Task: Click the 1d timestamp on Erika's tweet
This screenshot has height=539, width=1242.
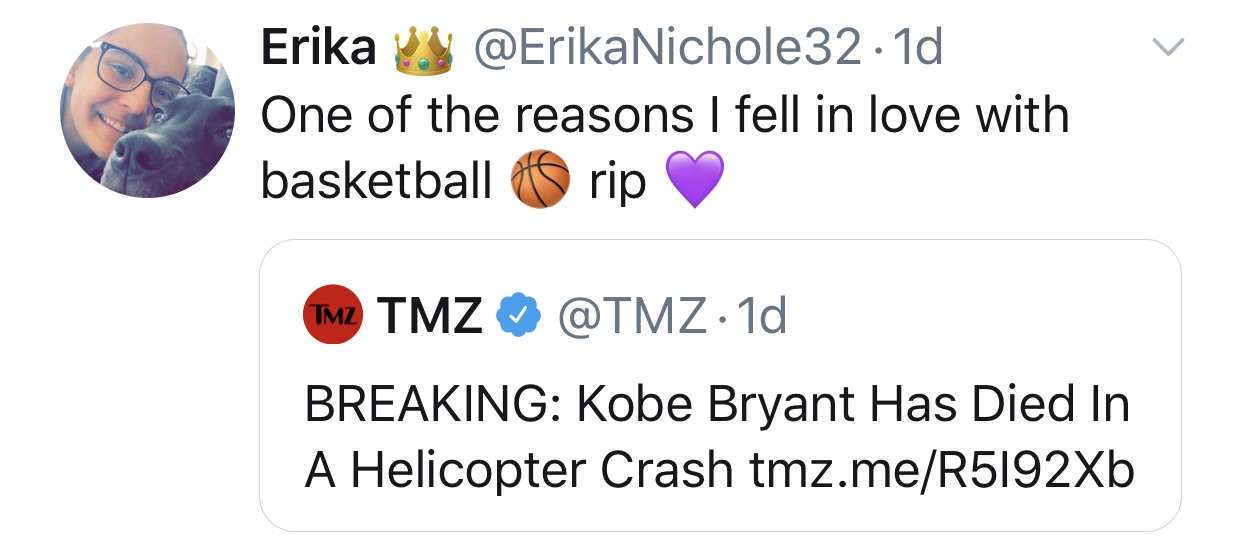Action: [x=917, y=47]
